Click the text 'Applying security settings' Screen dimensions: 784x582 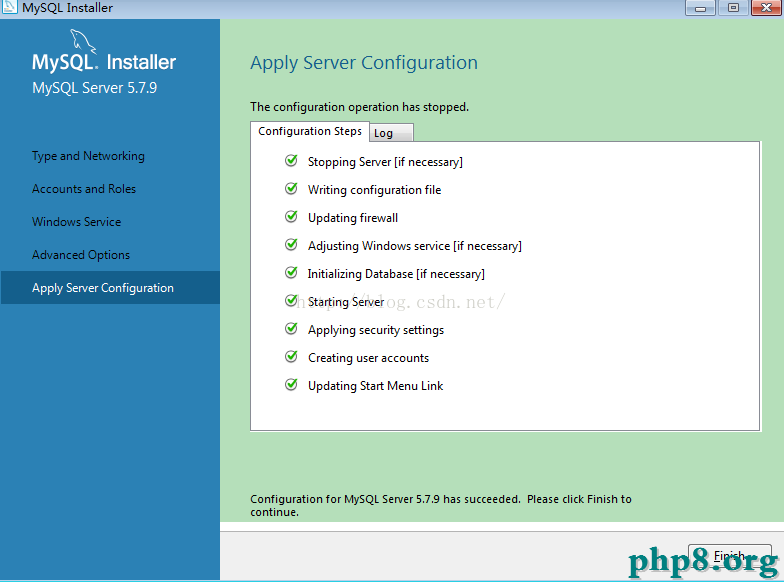[x=376, y=330]
